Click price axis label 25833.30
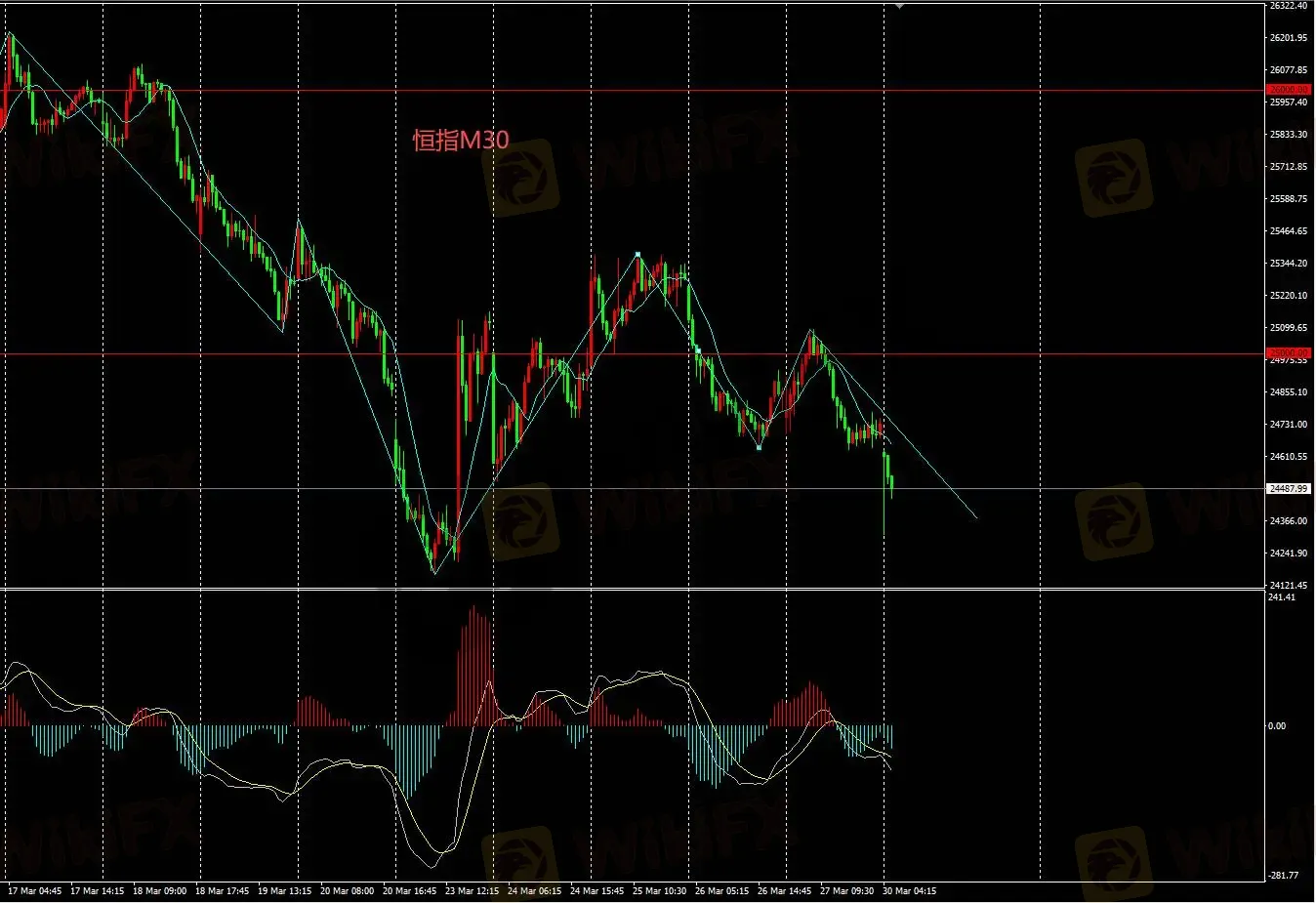This screenshot has width=1316, height=903. (1289, 135)
